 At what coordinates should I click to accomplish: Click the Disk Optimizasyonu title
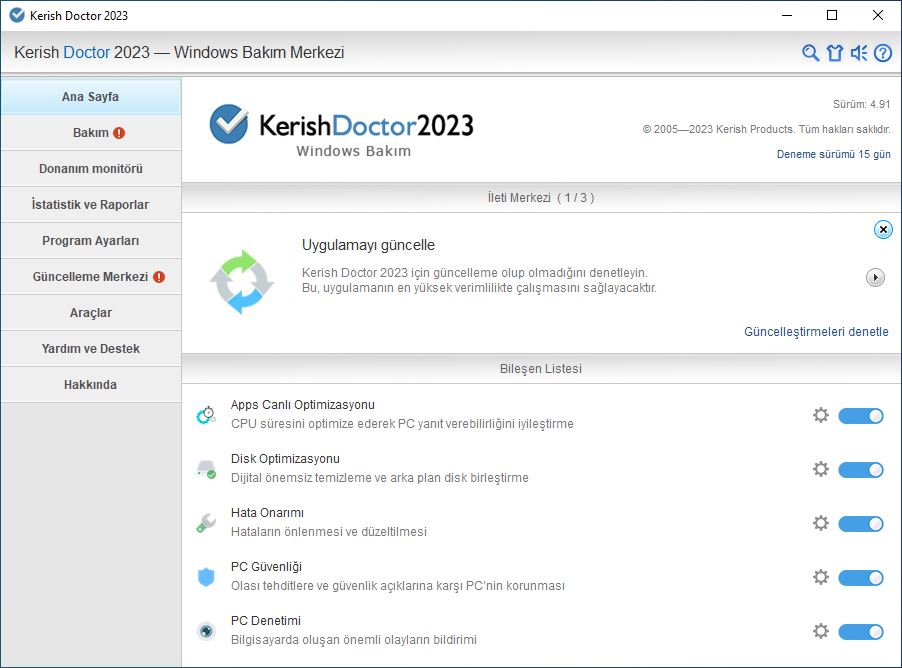(285, 459)
